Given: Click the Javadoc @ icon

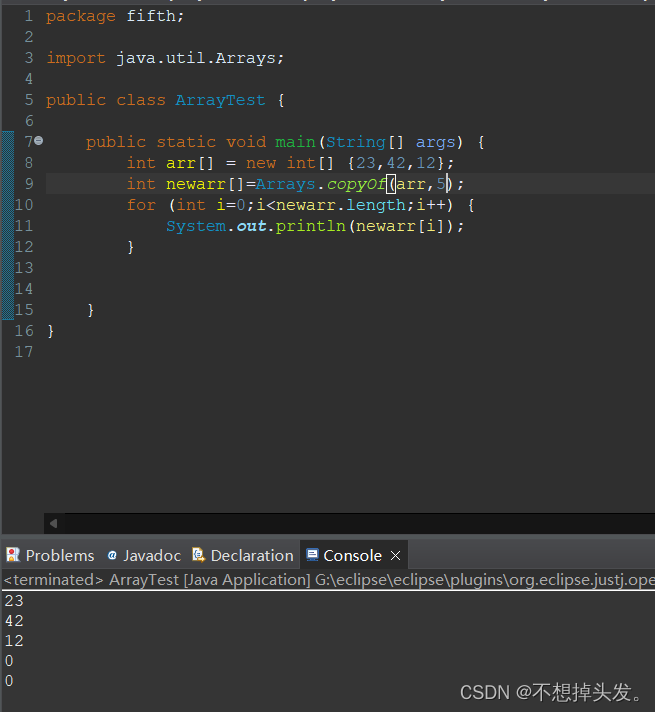Looking at the screenshot, I should pos(112,555).
